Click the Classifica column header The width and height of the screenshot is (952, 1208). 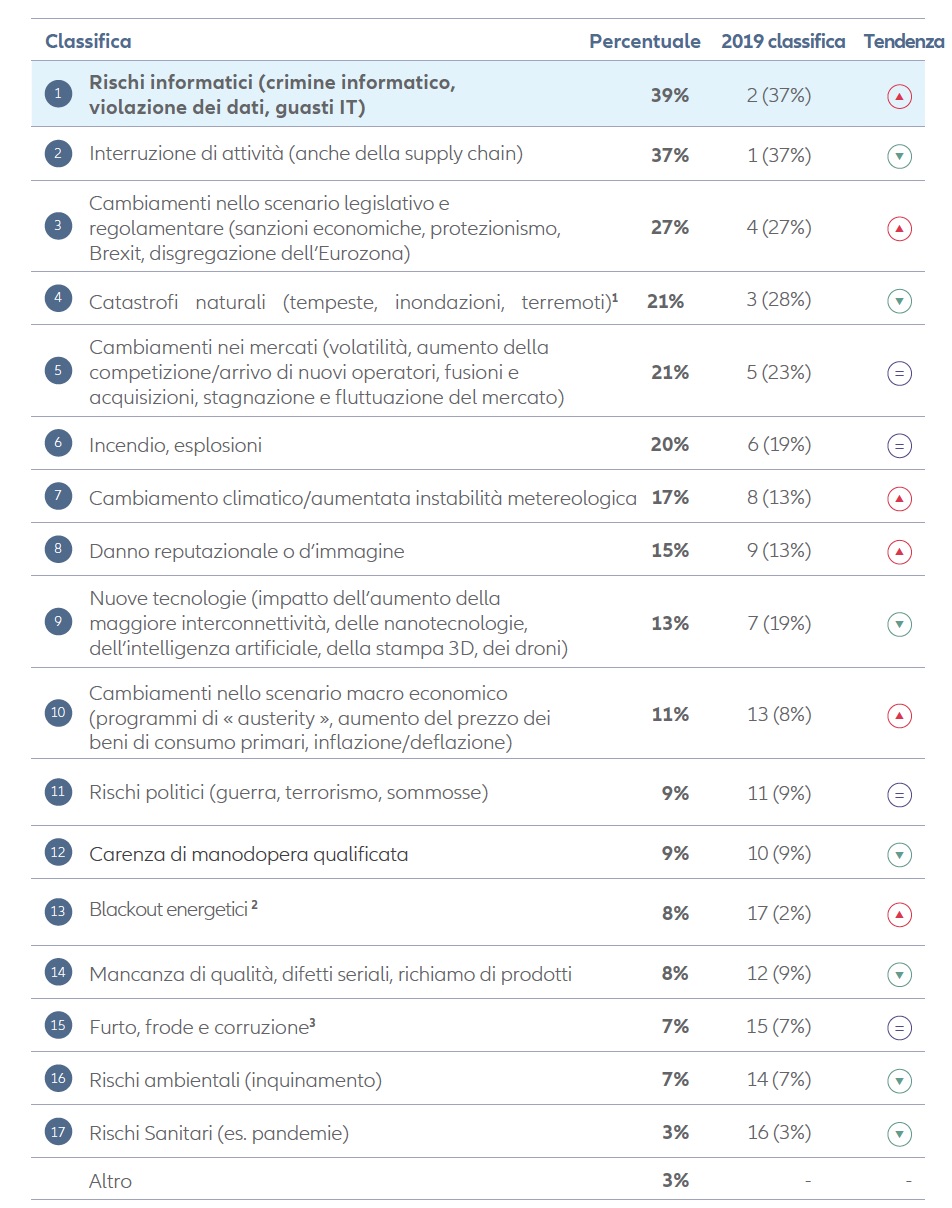(88, 41)
